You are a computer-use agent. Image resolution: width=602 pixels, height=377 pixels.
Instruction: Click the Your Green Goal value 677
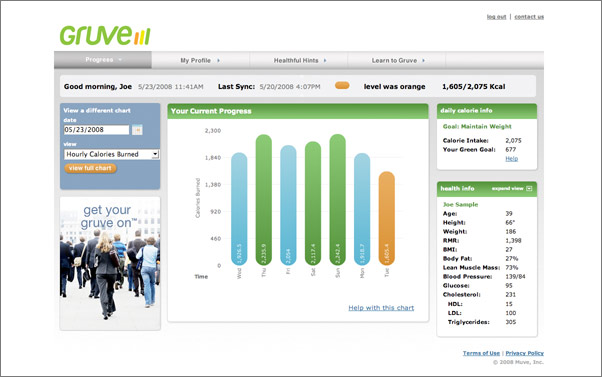click(511, 149)
